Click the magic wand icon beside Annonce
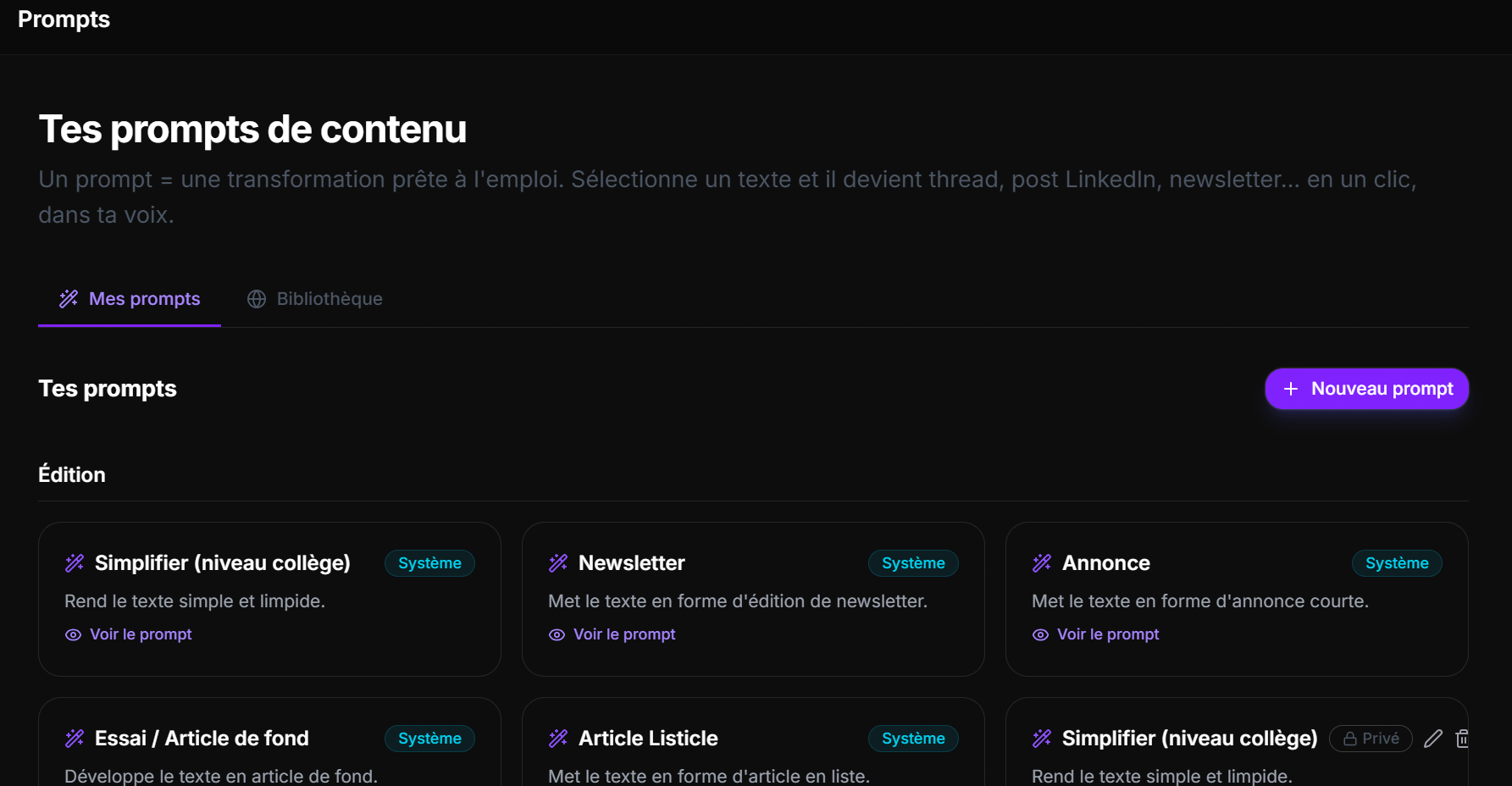The width and height of the screenshot is (1512, 786). pos(1042,563)
